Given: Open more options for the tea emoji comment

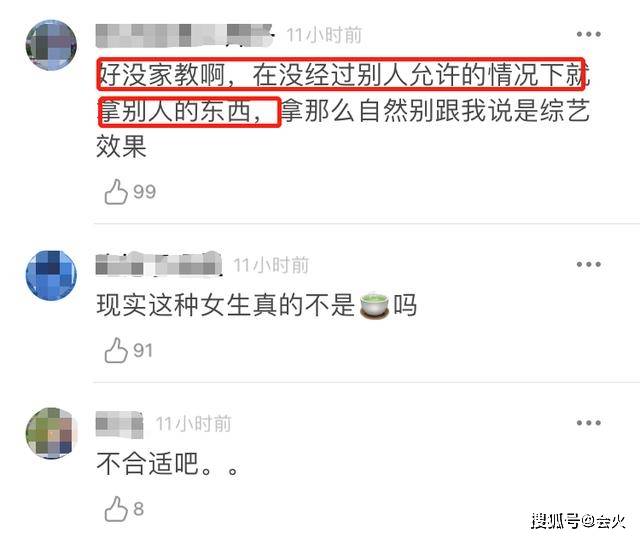Looking at the screenshot, I should (x=588, y=265).
